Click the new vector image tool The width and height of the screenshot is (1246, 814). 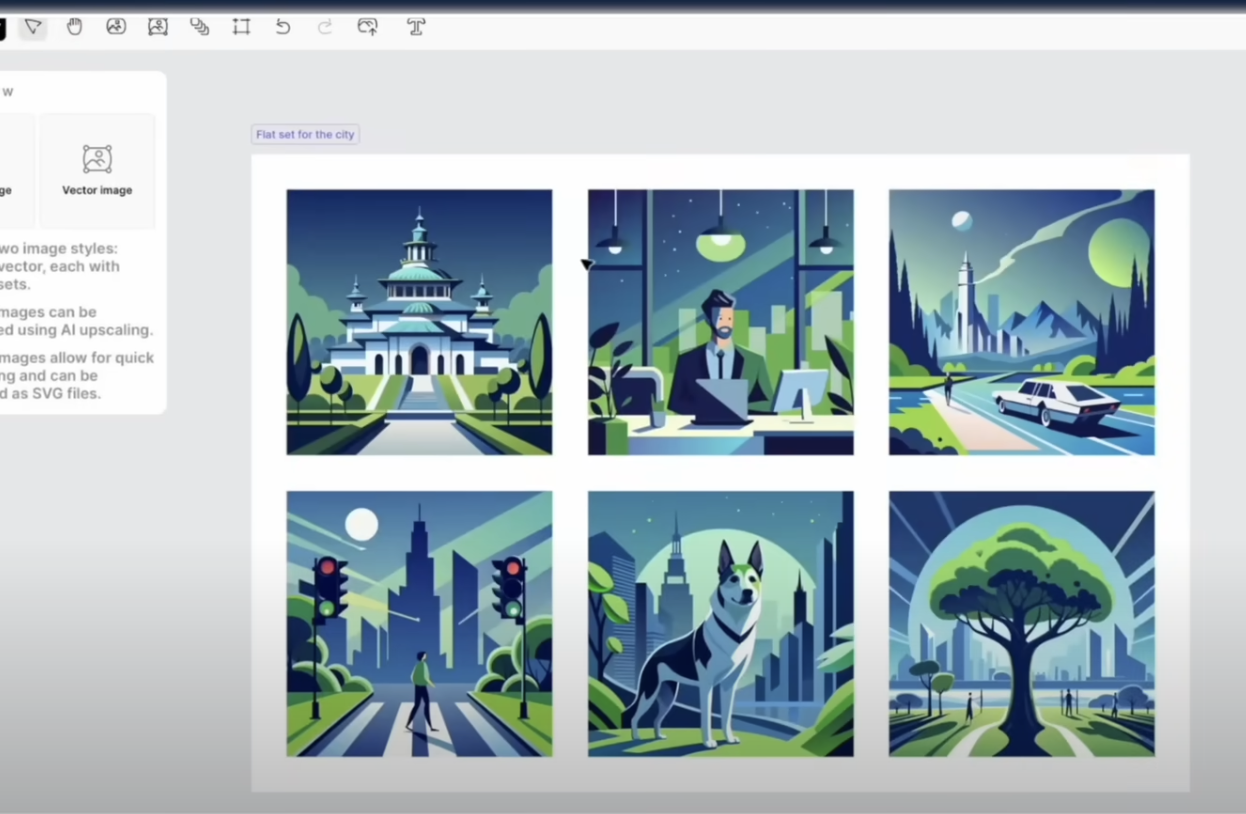pyautogui.click(x=158, y=27)
